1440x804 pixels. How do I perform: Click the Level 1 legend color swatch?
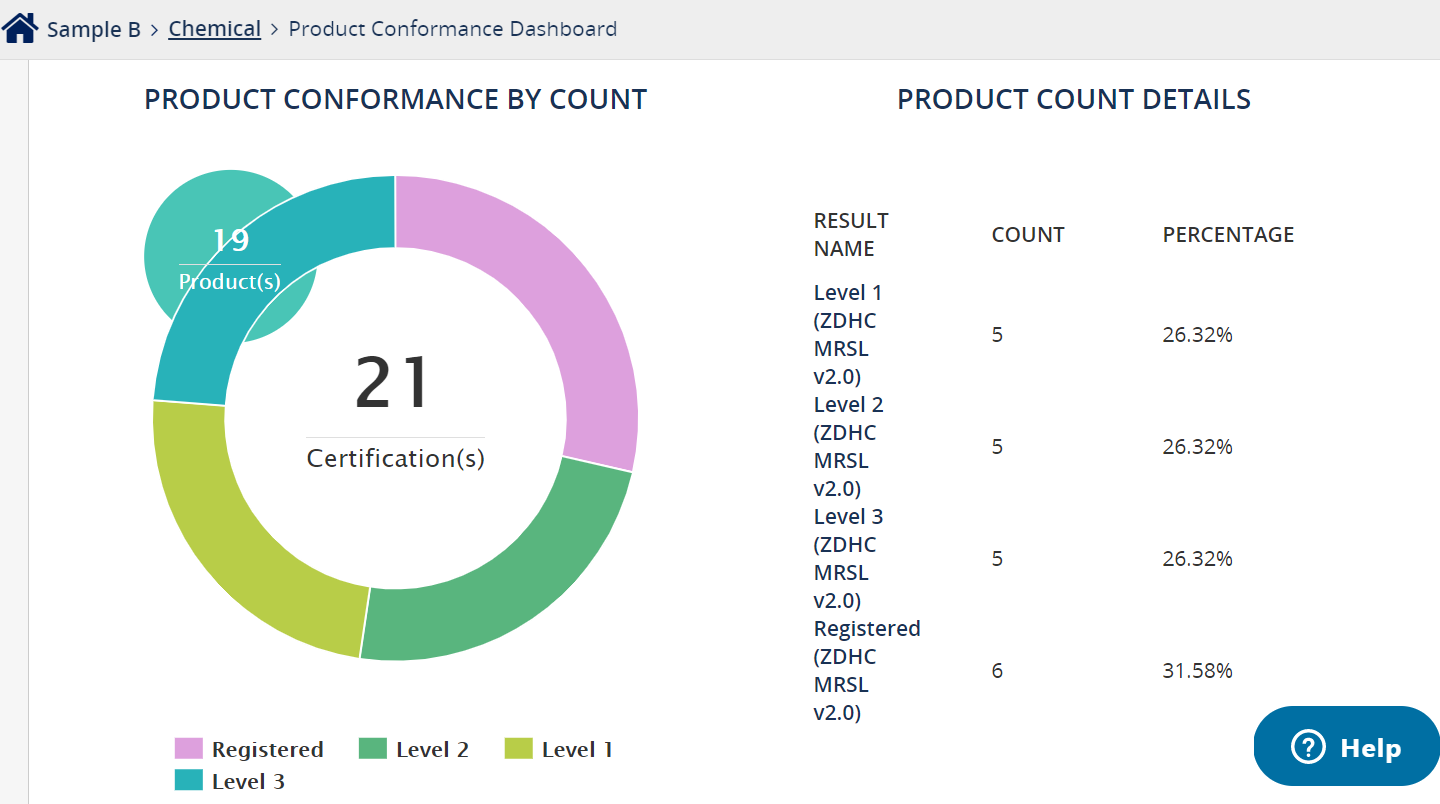tap(518, 749)
